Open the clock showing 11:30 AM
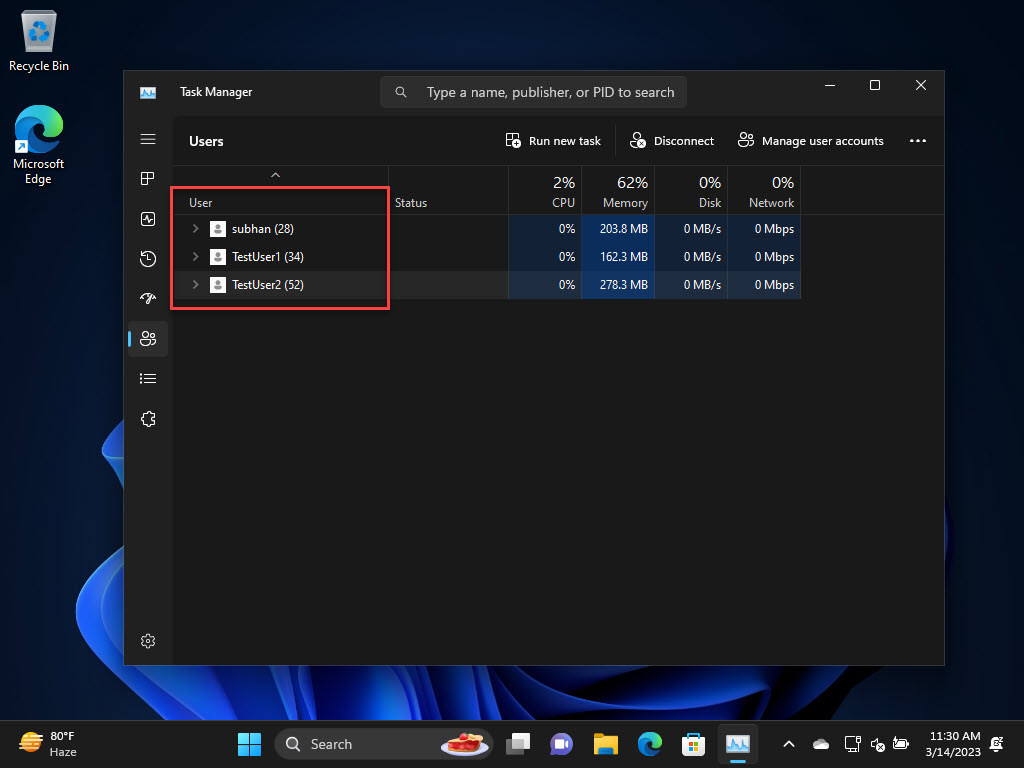Image resolution: width=1024 pixels, height=768 pixels. click(953, 744)
